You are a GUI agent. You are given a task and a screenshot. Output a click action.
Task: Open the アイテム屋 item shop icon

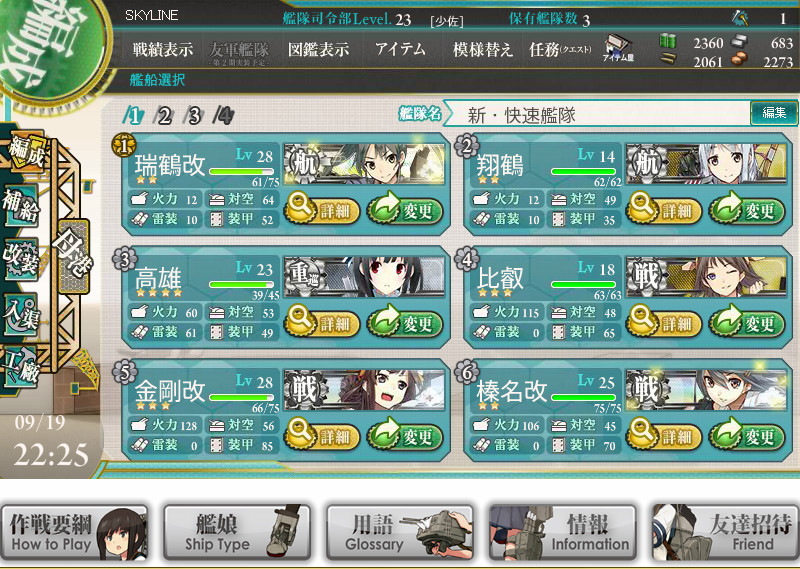point(618,49)
